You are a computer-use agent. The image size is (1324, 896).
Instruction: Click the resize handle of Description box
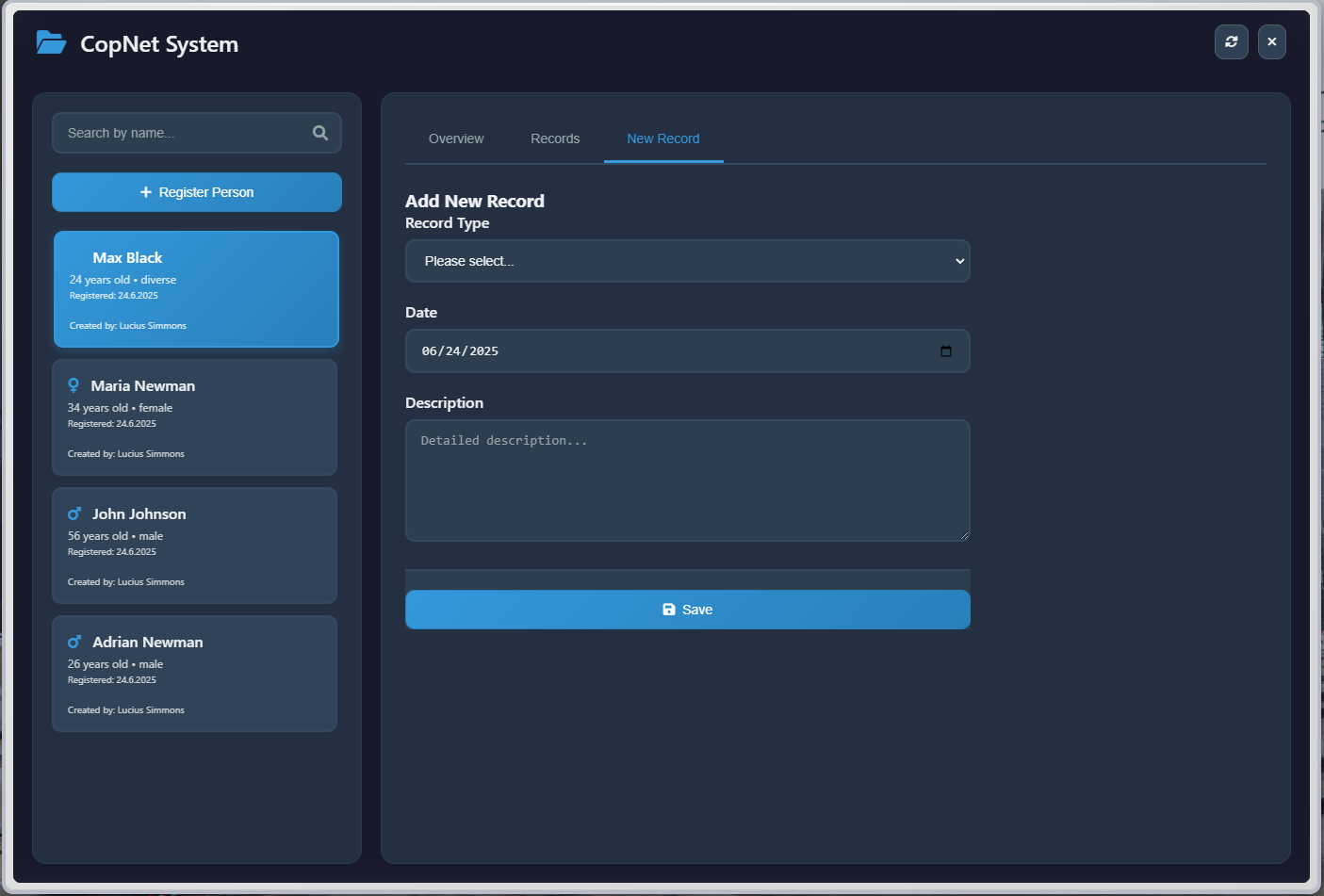tap(963, 534)
